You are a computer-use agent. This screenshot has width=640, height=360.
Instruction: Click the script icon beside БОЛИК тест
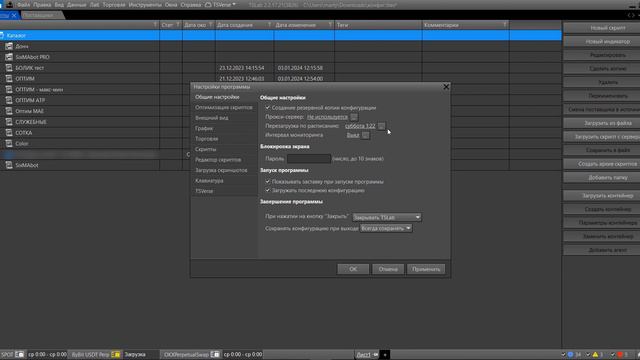tap(9, 68)
